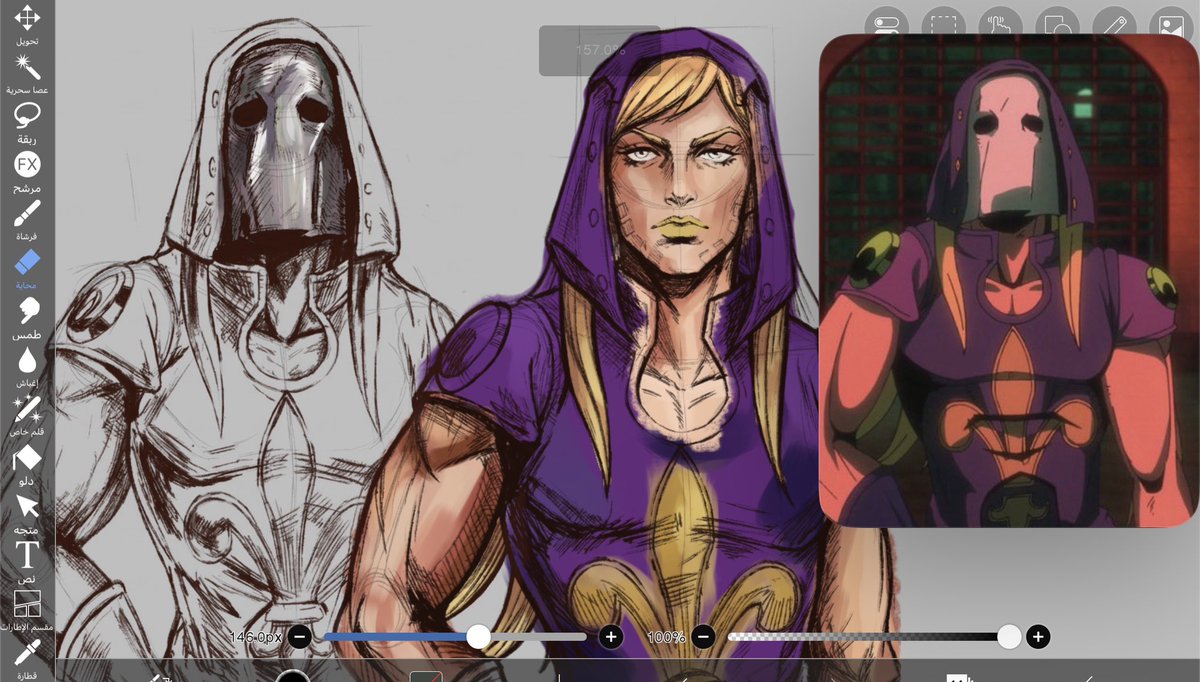This screenshot has height=682, width=1200.
Task: Click the 157.0% zoom indicator
Action: tap(600, 50)
